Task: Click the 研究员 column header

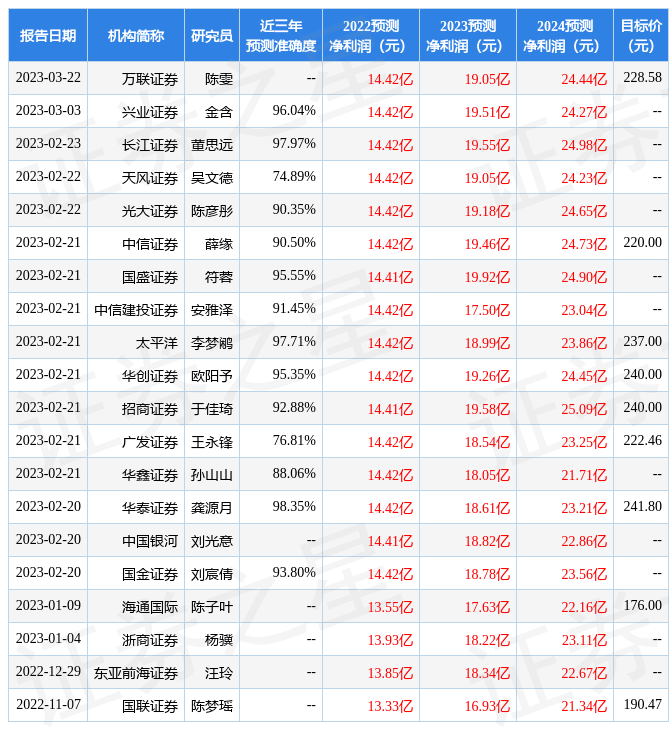Action: point(211,35)
